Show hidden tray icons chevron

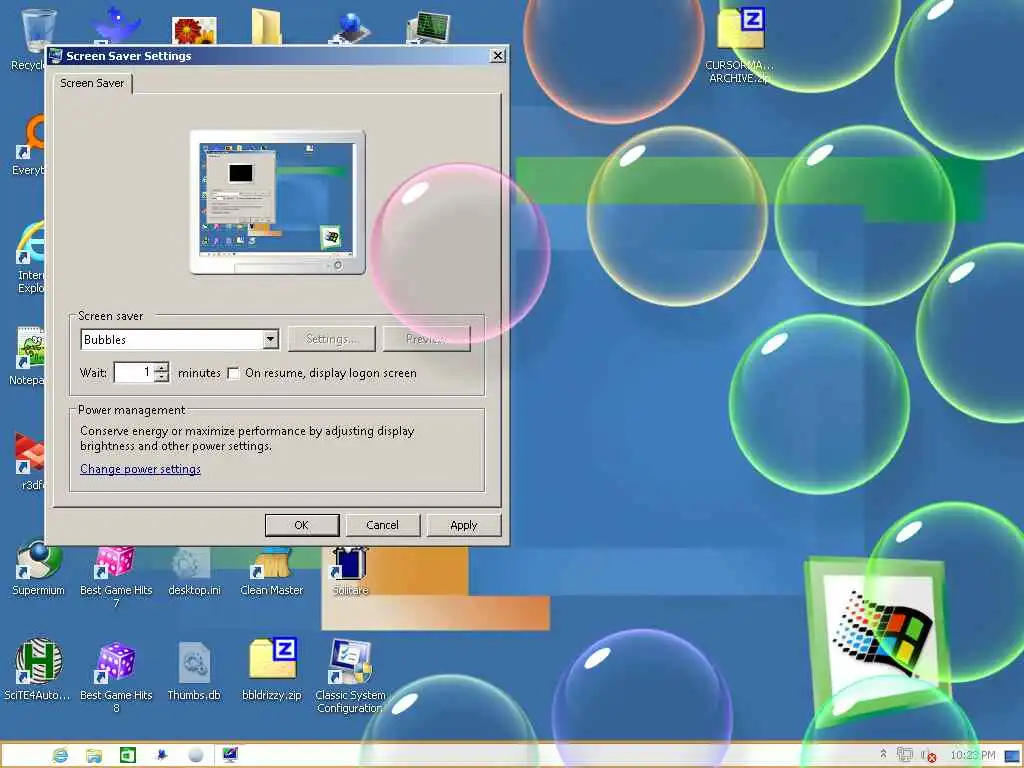[884, 754]
